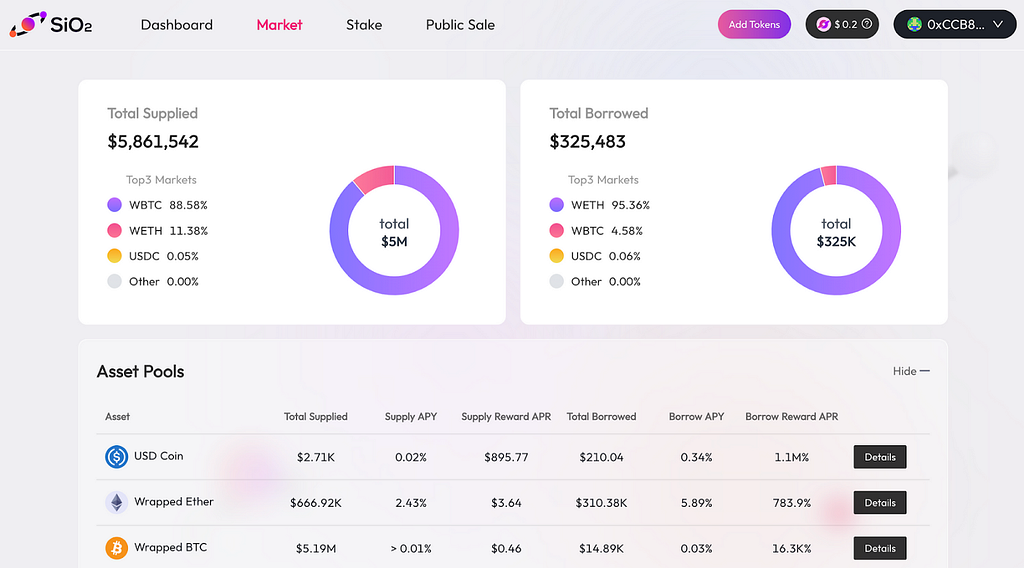
Task: Click WETH 95.36% in Total Borrowed
Action: pyautogui.click(x=610, y=205)
